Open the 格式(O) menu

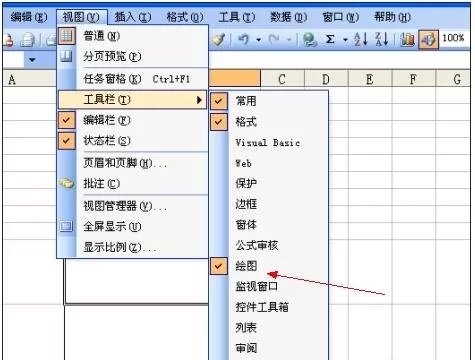click(x=185, y=17)
